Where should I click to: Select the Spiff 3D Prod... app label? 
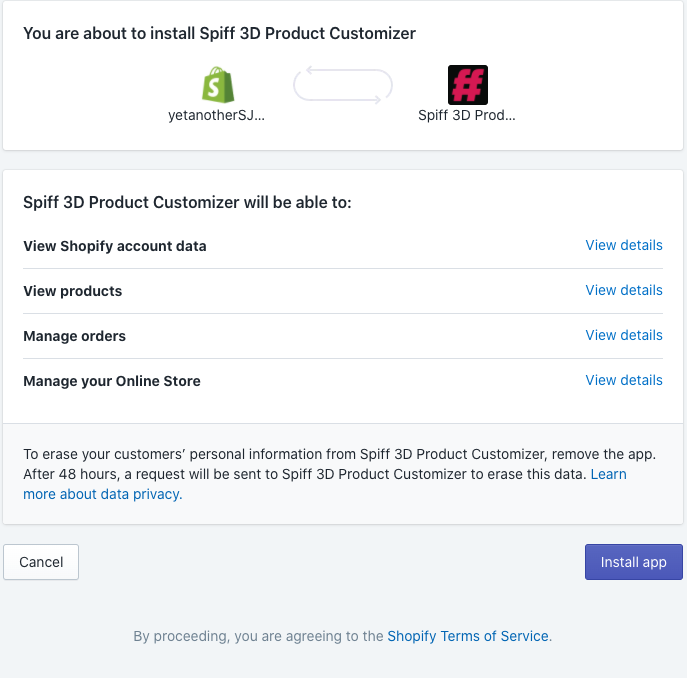point(467,115)
